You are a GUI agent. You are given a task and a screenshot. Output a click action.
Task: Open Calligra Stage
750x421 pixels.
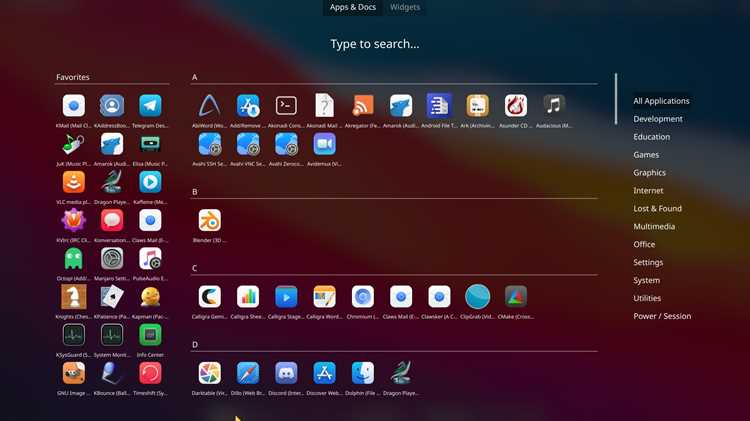[286, 297]
